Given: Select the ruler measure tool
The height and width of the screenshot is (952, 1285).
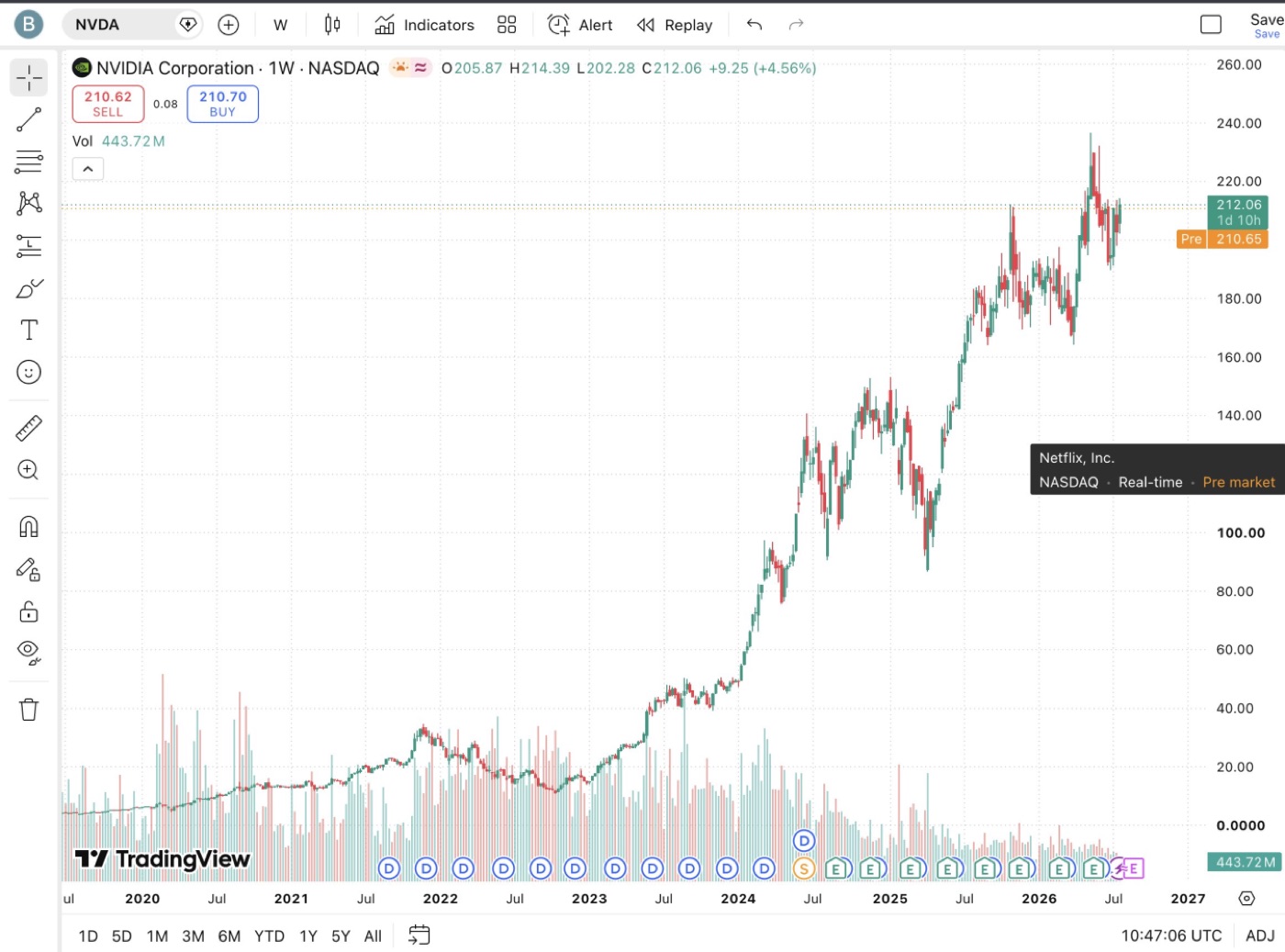Looking at the screenshot, I should coord(28,428).
